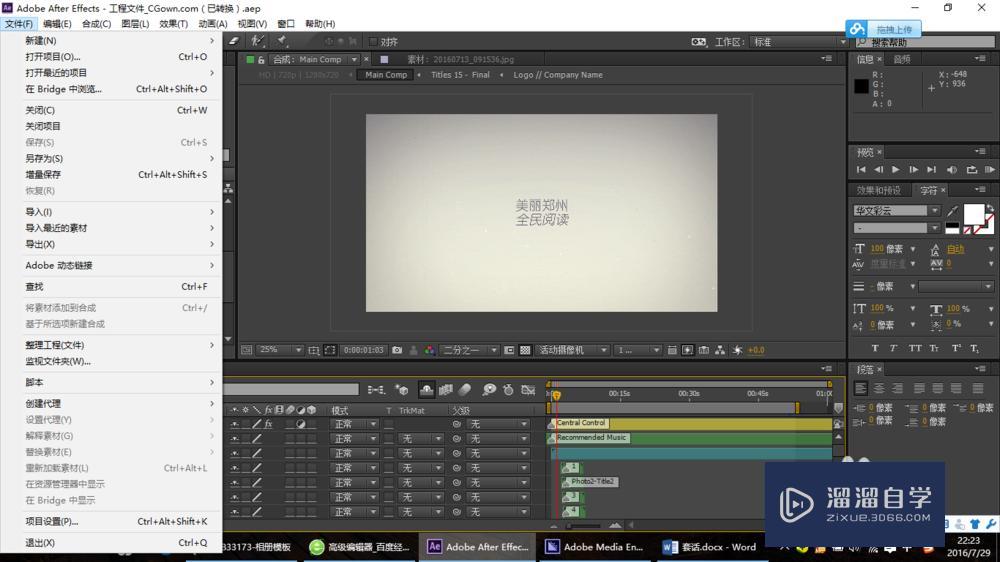Jump to first frame in Preview panel
The height and width of the screenshot is (562, 1000).
coord(861,170)
